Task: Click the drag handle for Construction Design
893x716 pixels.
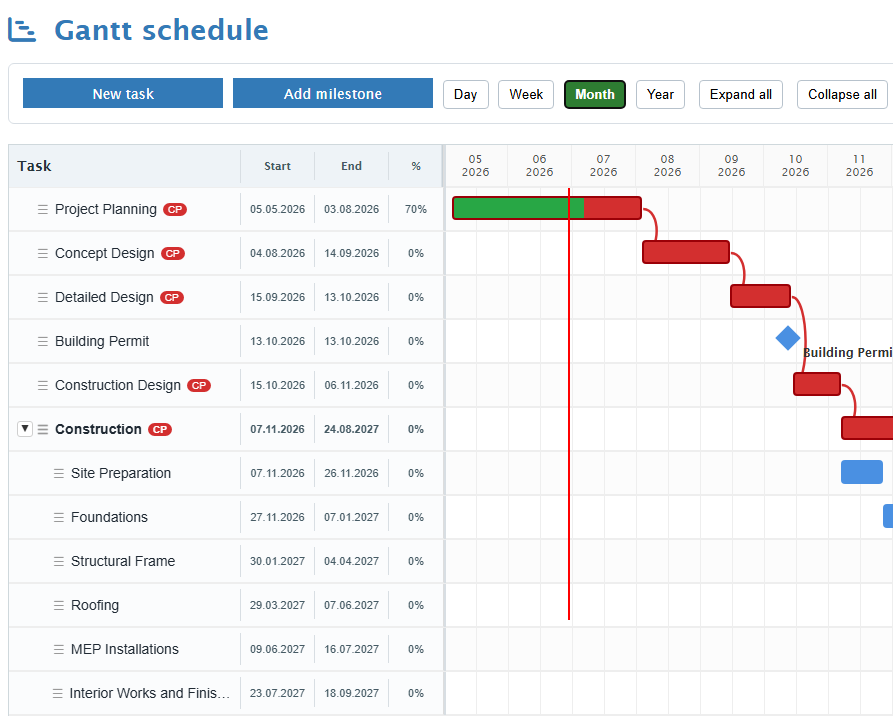Action: pyautogui.click(x=43, y=386)
